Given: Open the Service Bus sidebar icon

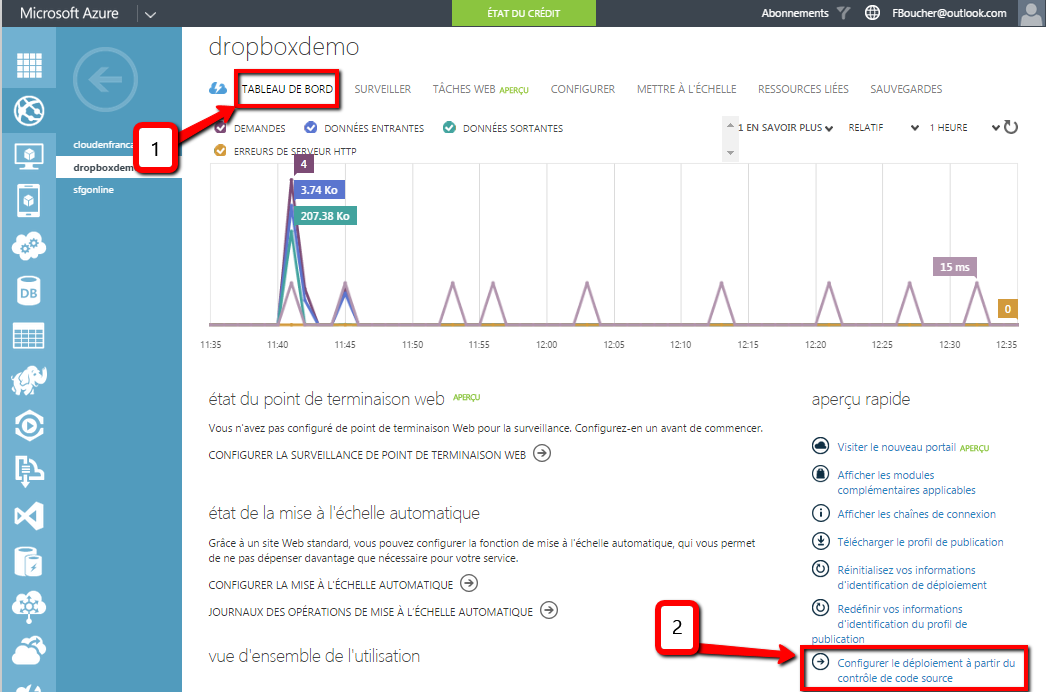Looking at the screenshot, I should coord(29,471).
